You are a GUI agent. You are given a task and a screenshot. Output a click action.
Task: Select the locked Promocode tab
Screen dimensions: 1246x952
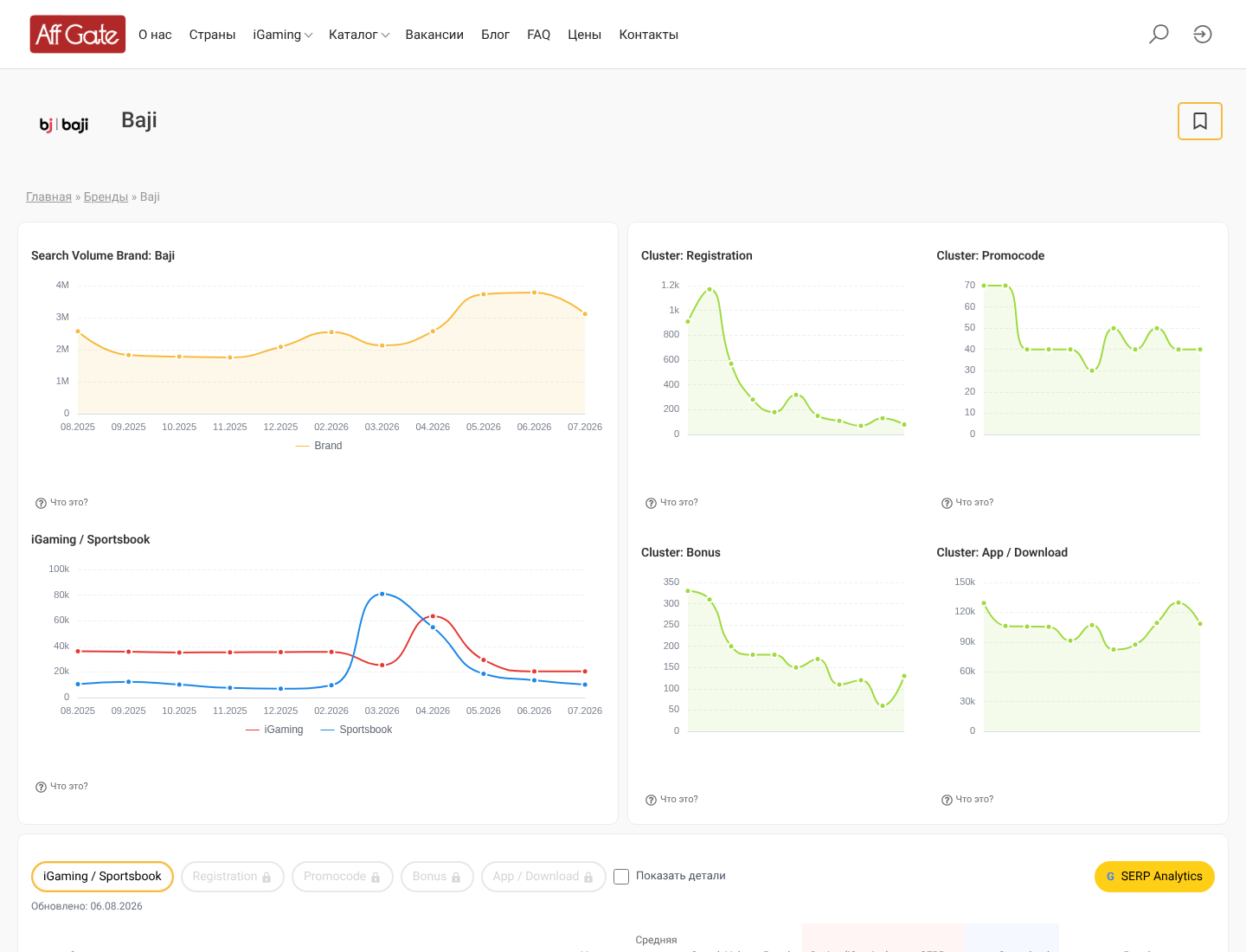343,877
